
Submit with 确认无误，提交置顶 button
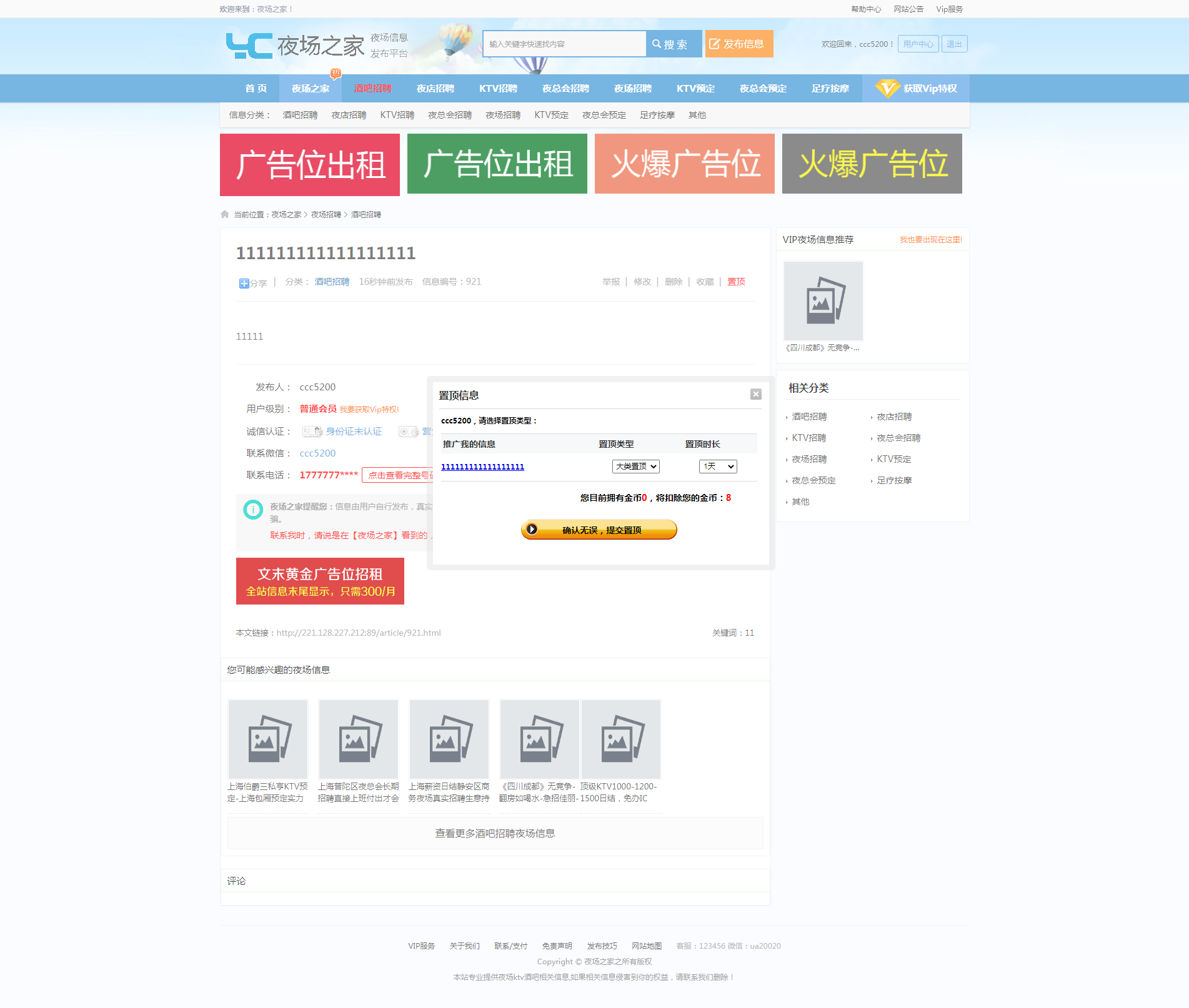[599, 530]
